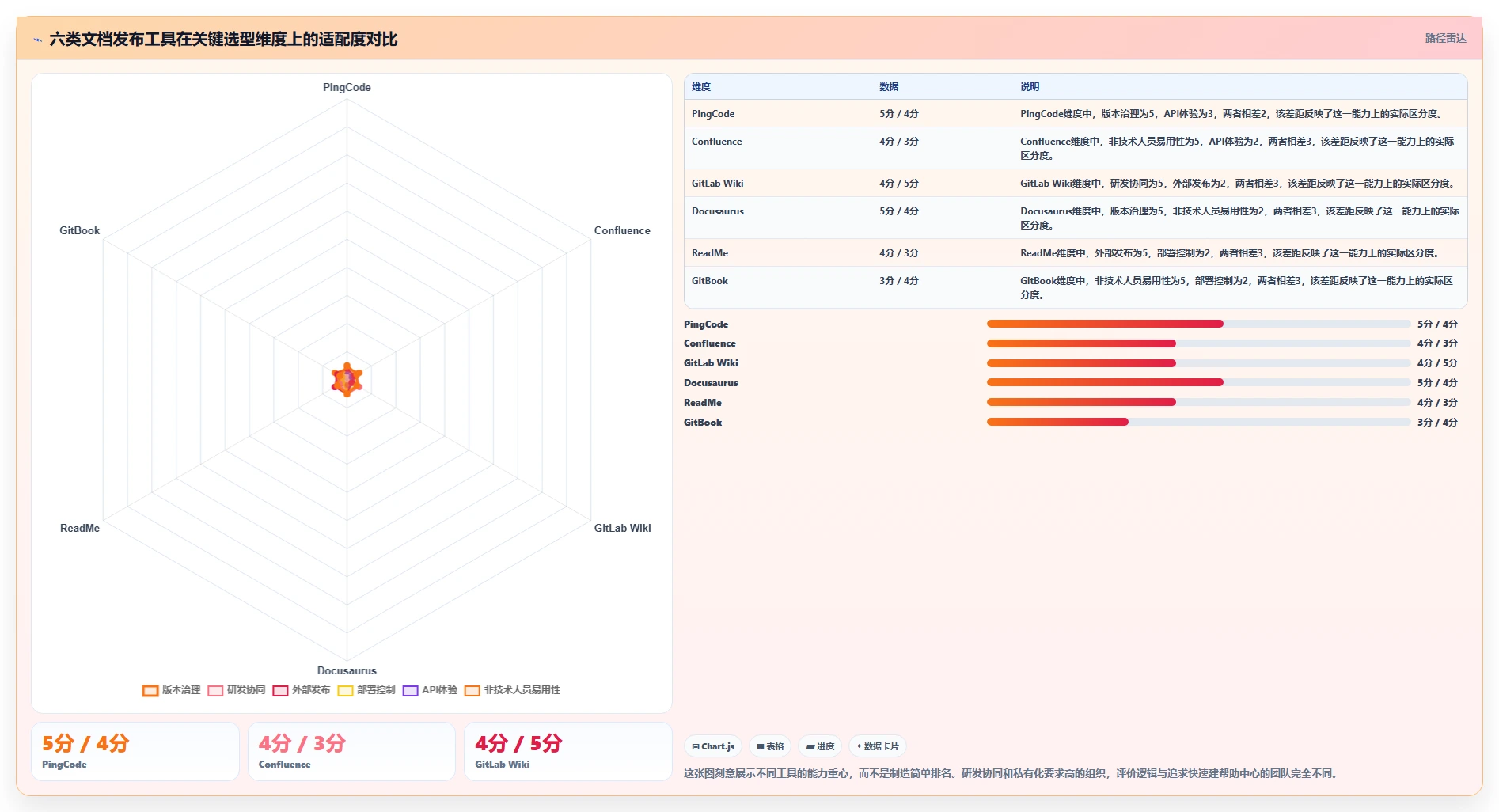Click the title icon beside 六类文档发布工具

tap(37, 40)
